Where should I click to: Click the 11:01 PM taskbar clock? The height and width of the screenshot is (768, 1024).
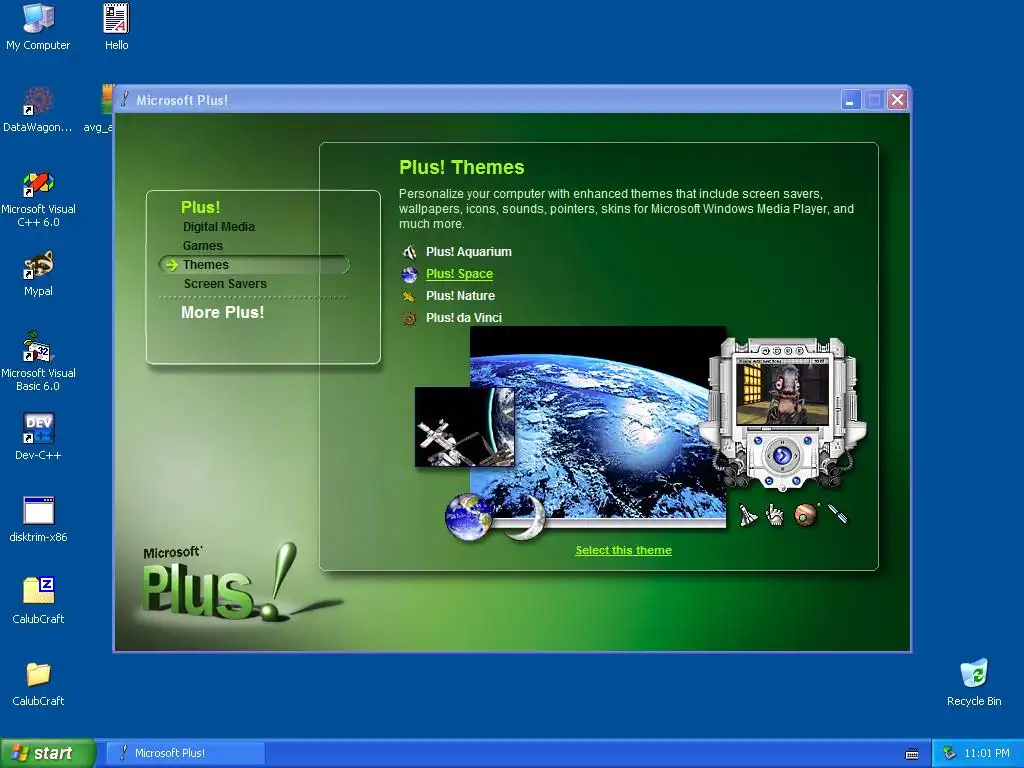point(986,753)
